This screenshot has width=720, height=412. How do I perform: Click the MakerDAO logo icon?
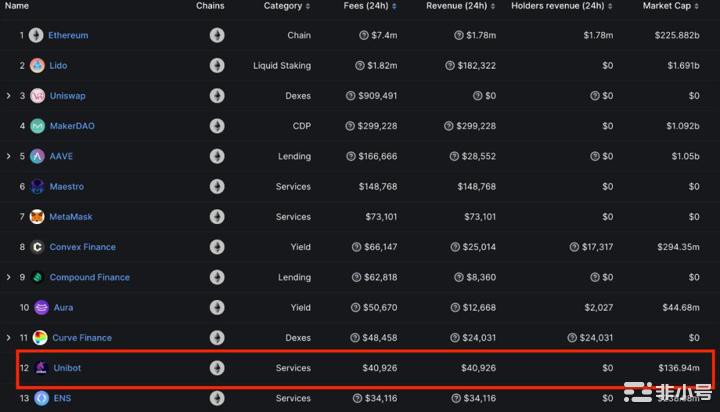tap(37, 126)
